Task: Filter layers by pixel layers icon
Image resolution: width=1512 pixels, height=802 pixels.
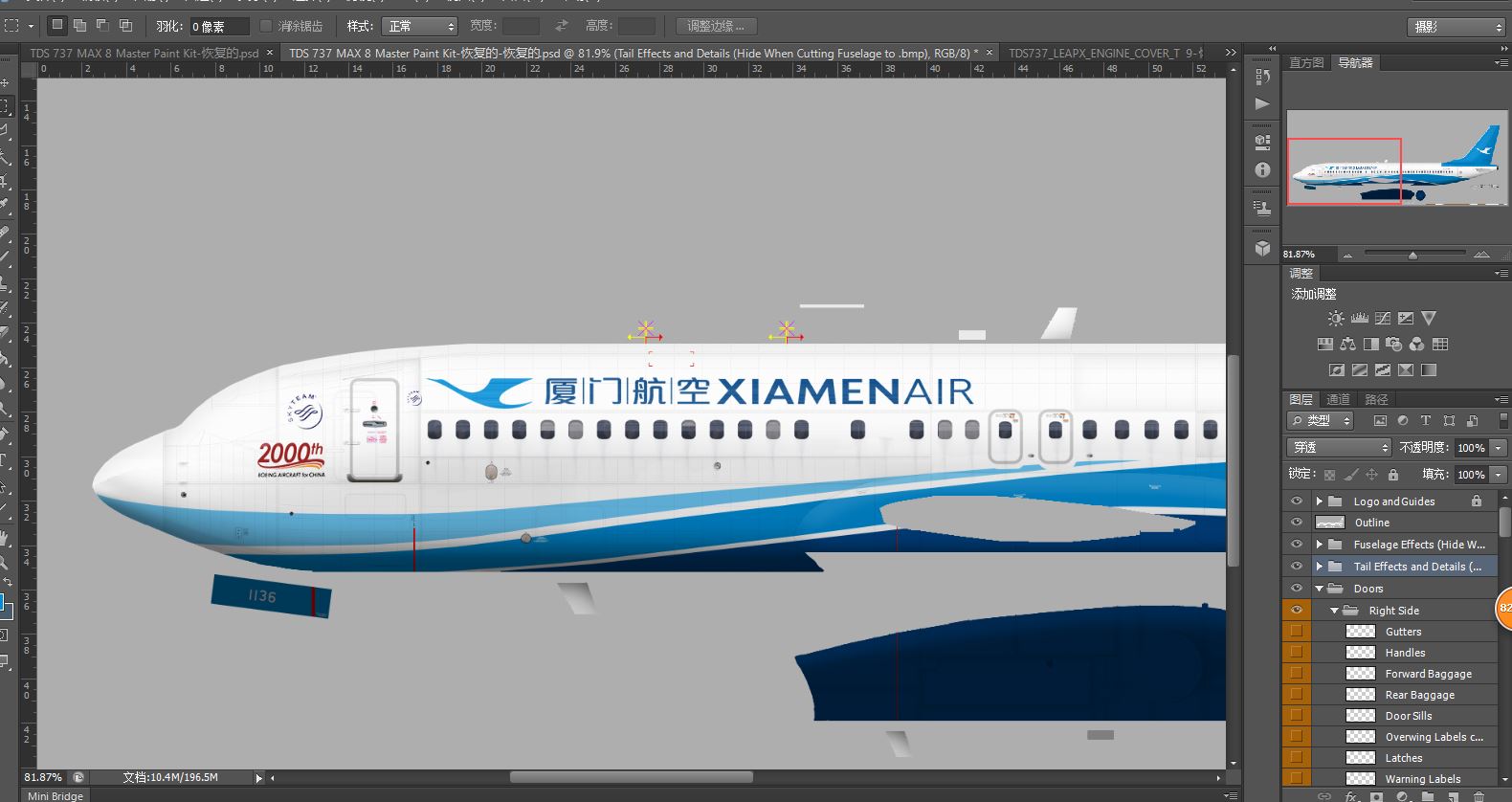Action: (1380, 421)
